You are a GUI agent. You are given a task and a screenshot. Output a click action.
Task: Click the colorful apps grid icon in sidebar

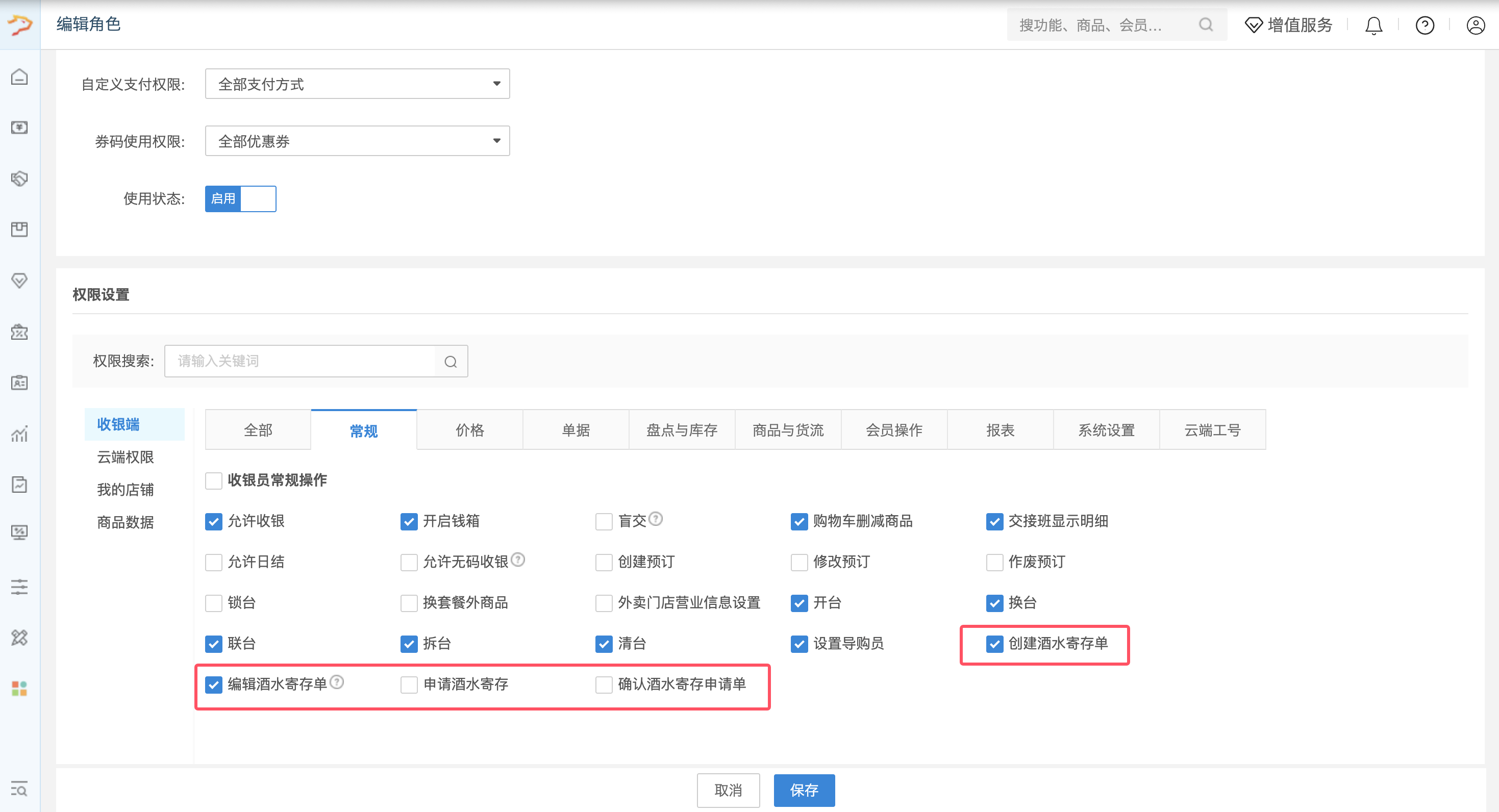point(19,689)
